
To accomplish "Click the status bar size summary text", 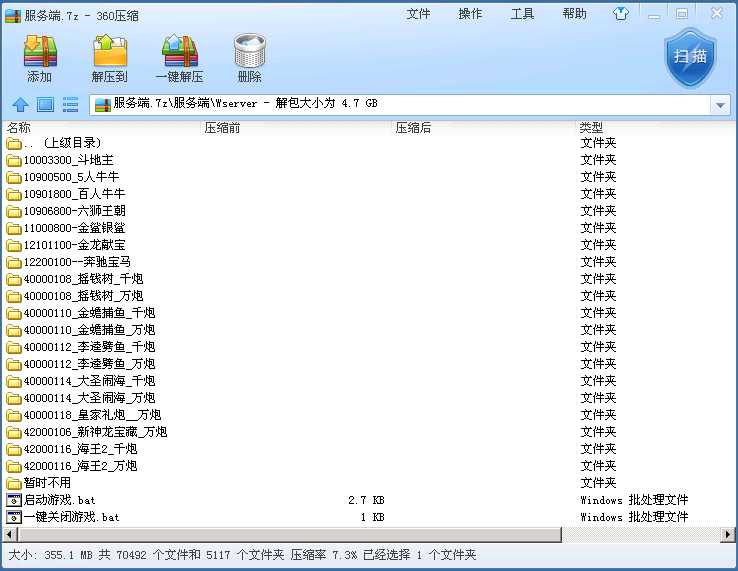I will (242, 555).
